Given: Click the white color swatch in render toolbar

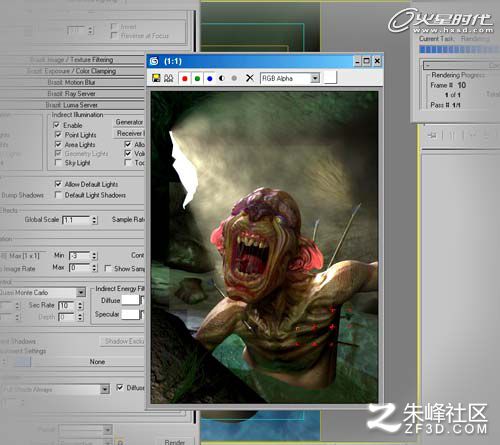Looking at the screenshot, I should pos(330,78).
